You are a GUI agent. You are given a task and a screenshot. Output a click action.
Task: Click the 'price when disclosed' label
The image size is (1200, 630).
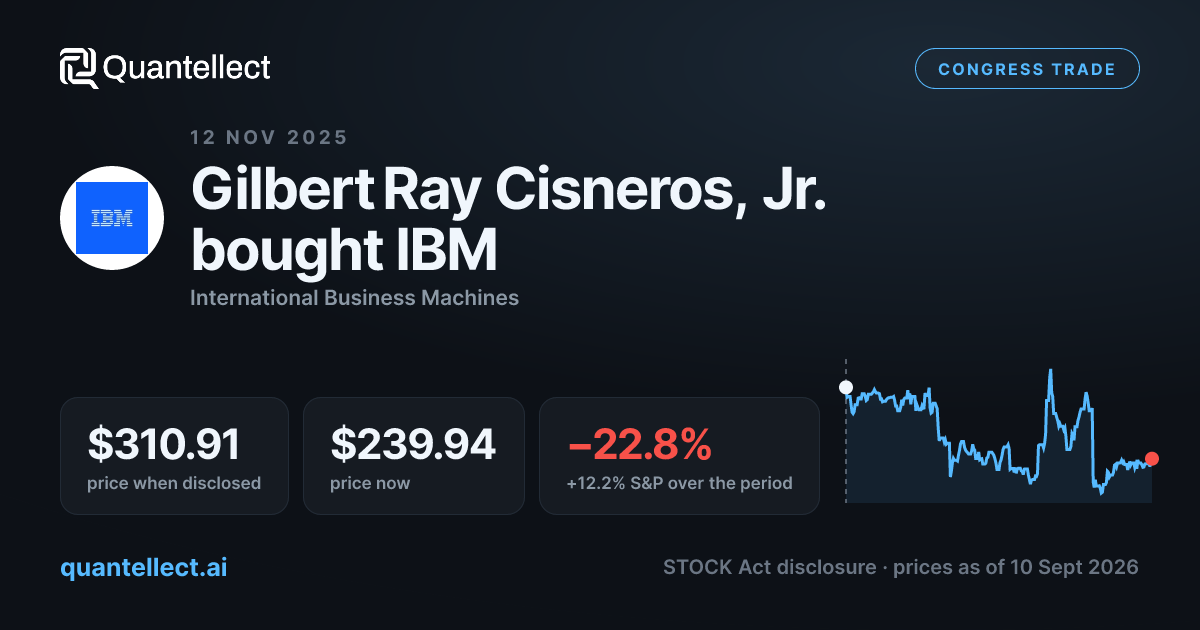click(174, 483)
